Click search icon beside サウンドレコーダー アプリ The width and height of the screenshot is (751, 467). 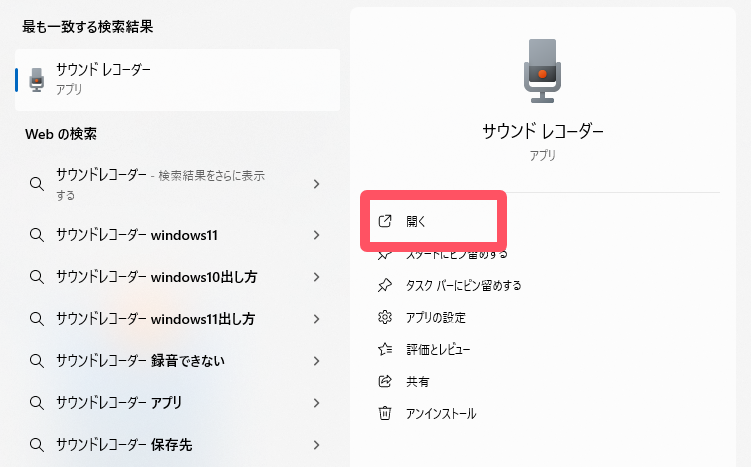37,403
